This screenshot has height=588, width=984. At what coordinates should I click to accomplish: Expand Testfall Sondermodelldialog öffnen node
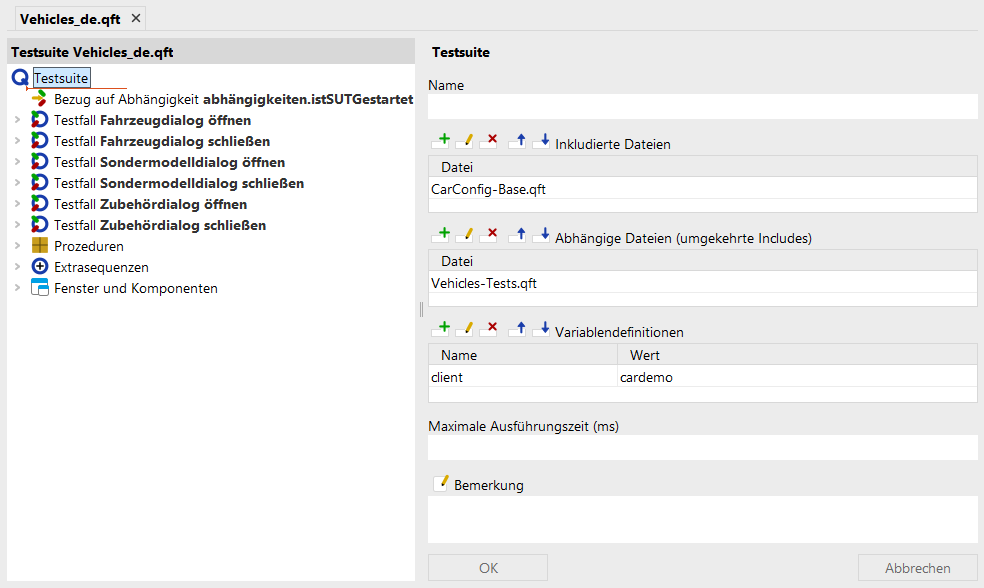[18, 162]
